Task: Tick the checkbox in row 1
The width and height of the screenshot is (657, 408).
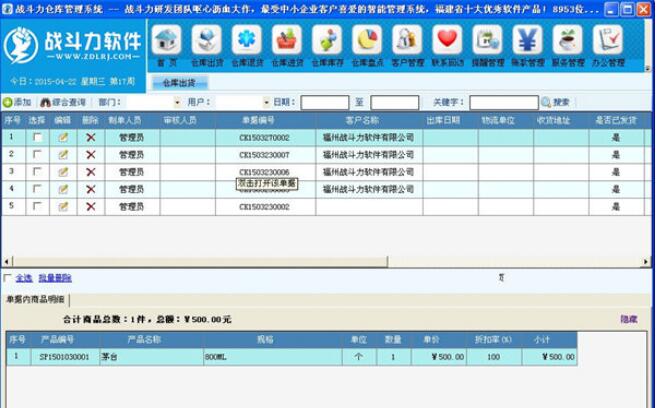Action: pos(37,137)
